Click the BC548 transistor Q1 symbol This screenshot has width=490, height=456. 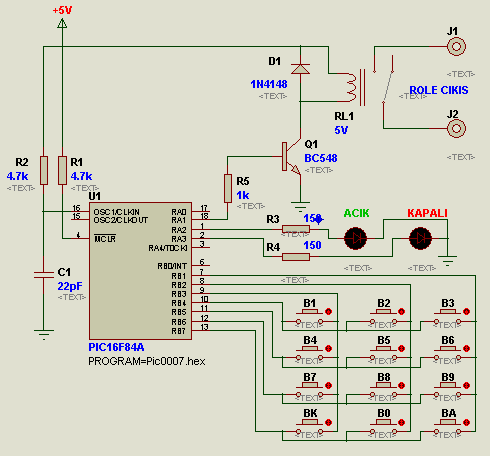click(291, 157)
